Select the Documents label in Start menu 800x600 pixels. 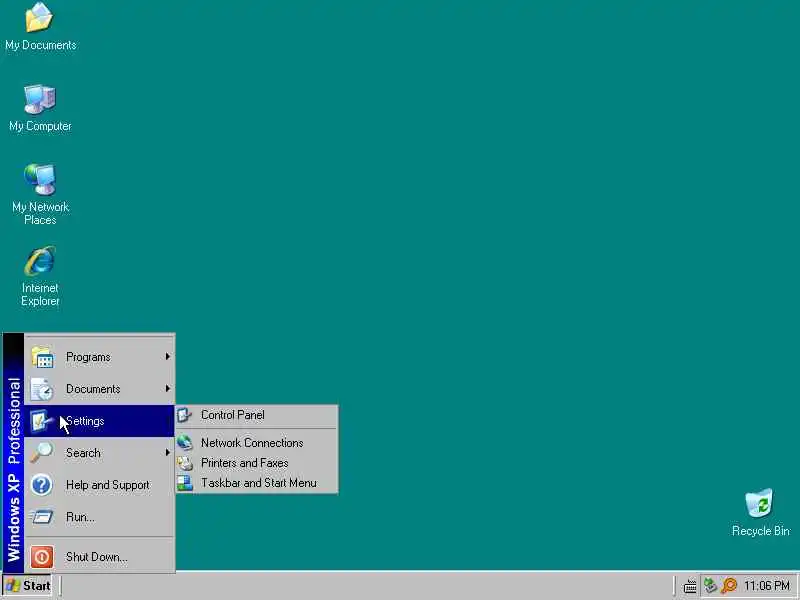pos(93,389)
